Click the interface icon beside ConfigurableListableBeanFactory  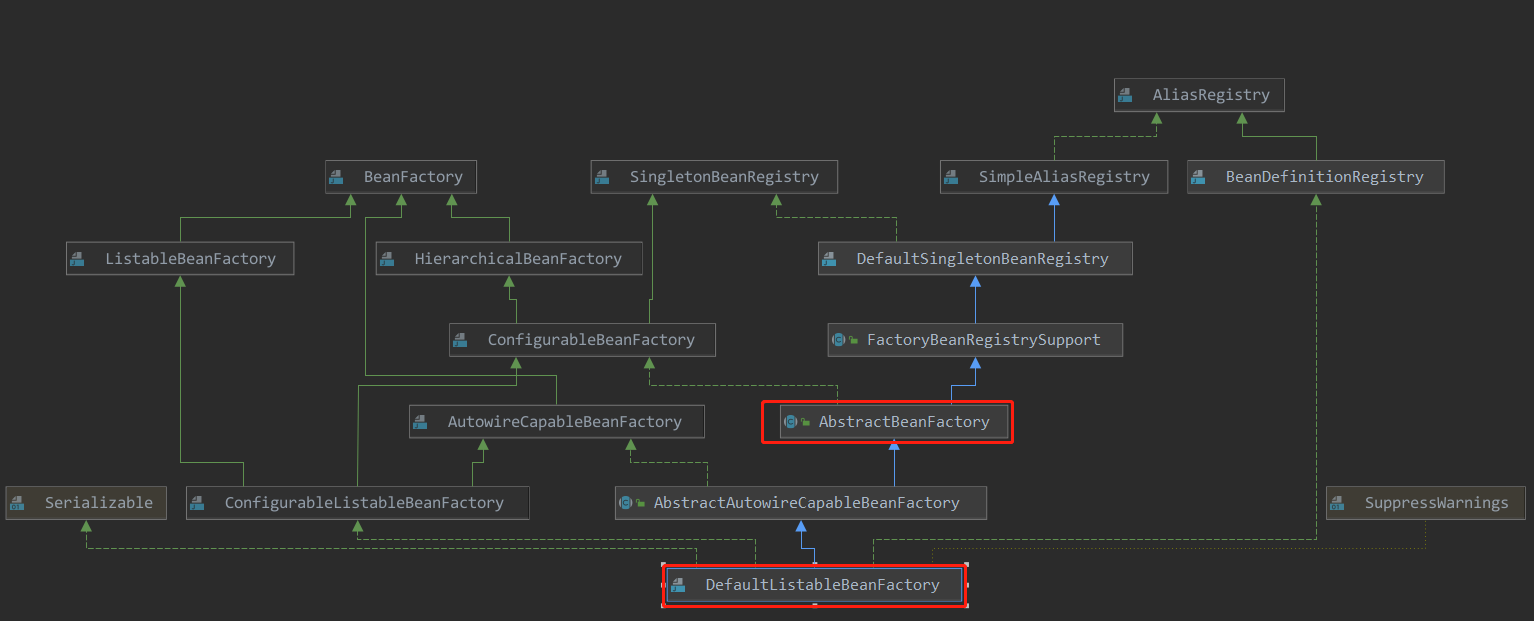click(198, 503)
